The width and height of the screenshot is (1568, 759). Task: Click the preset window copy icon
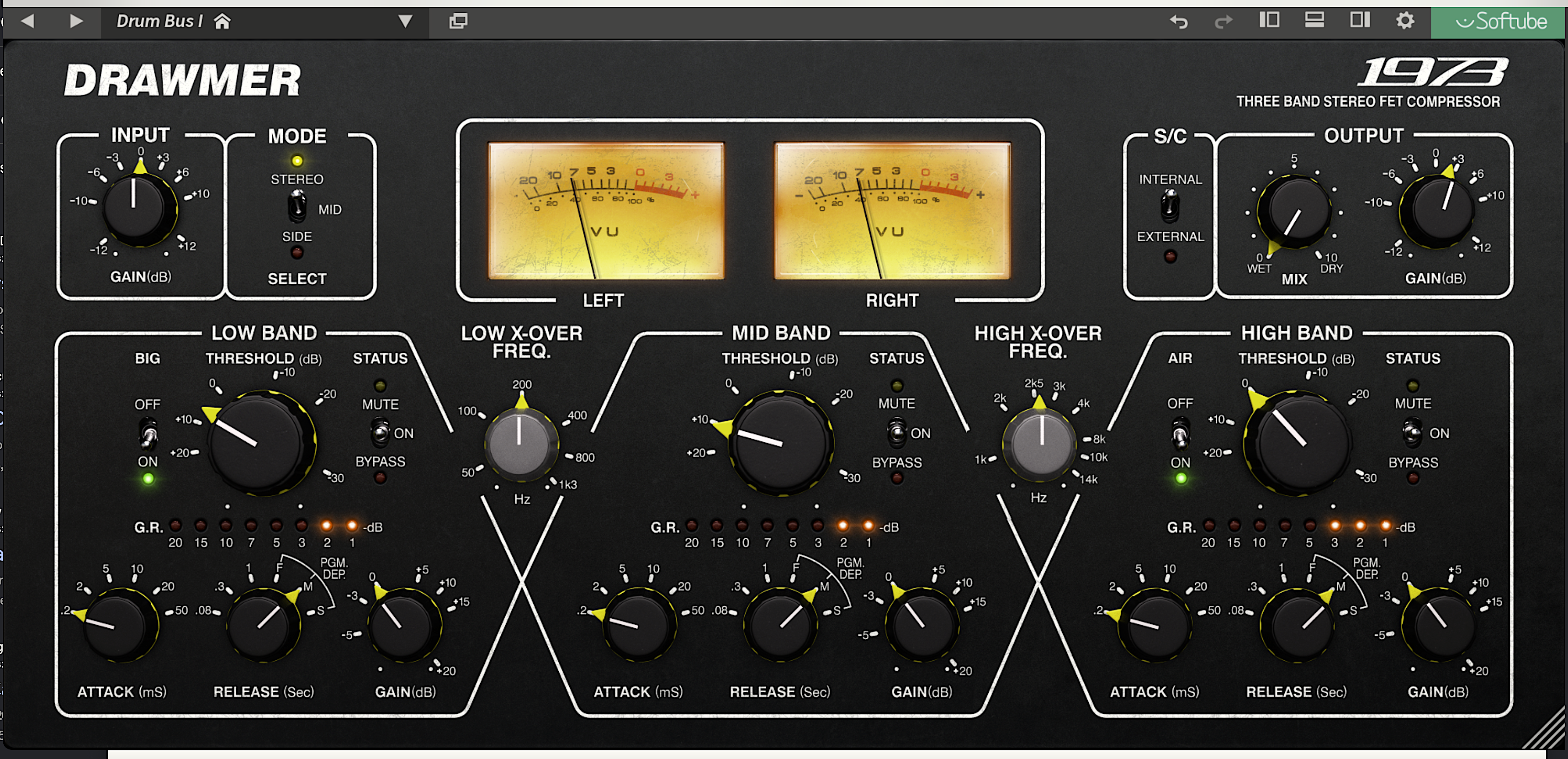458,21
